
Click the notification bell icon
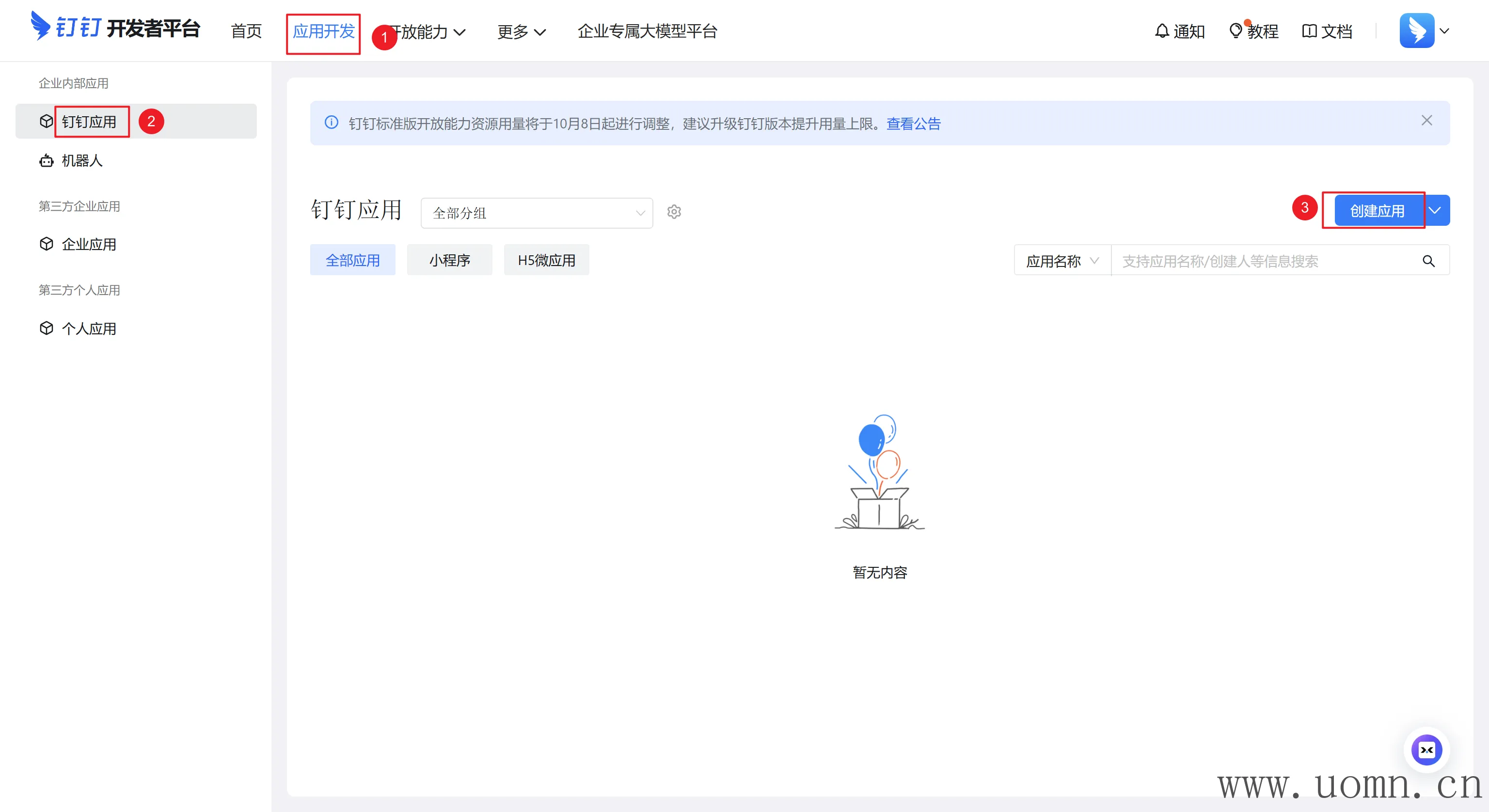coord(1162,31)
